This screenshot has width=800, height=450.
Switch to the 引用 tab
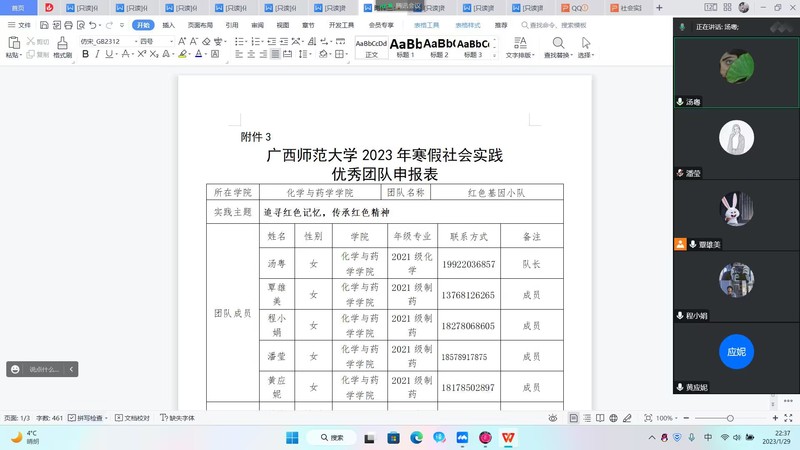click(232, 25)
